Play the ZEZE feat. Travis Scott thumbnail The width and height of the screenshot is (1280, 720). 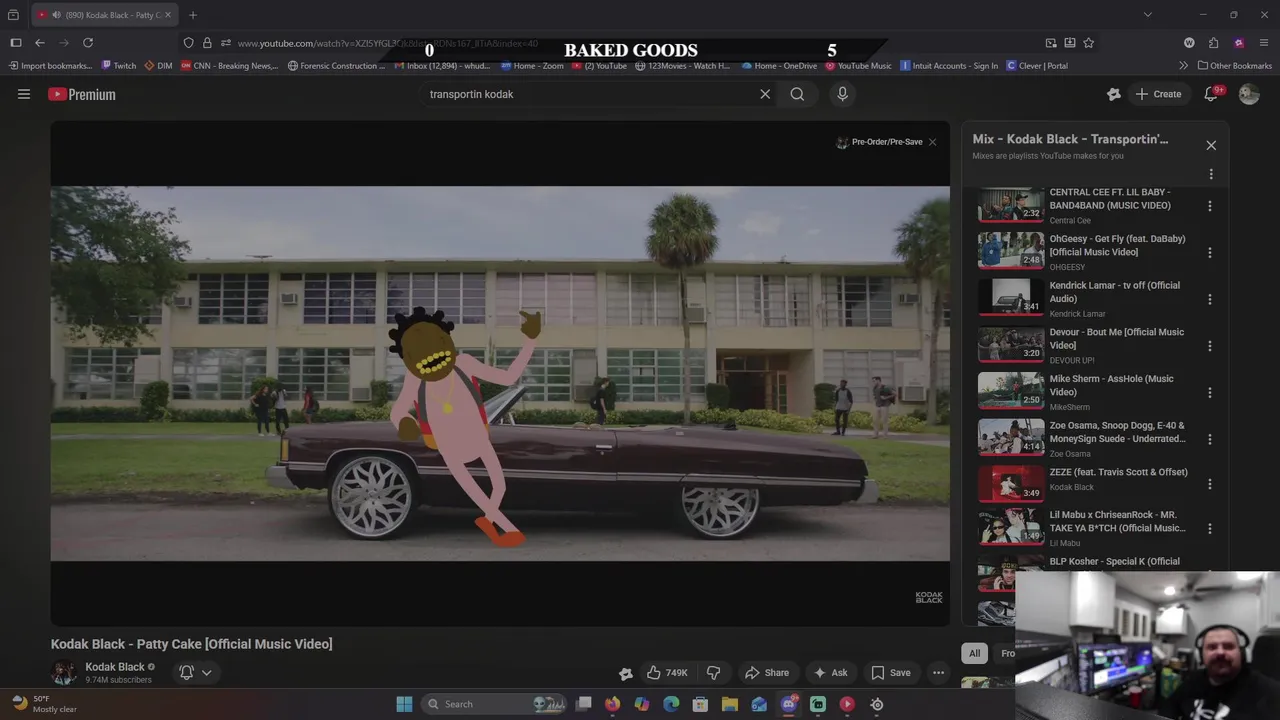click(1010, 484)
